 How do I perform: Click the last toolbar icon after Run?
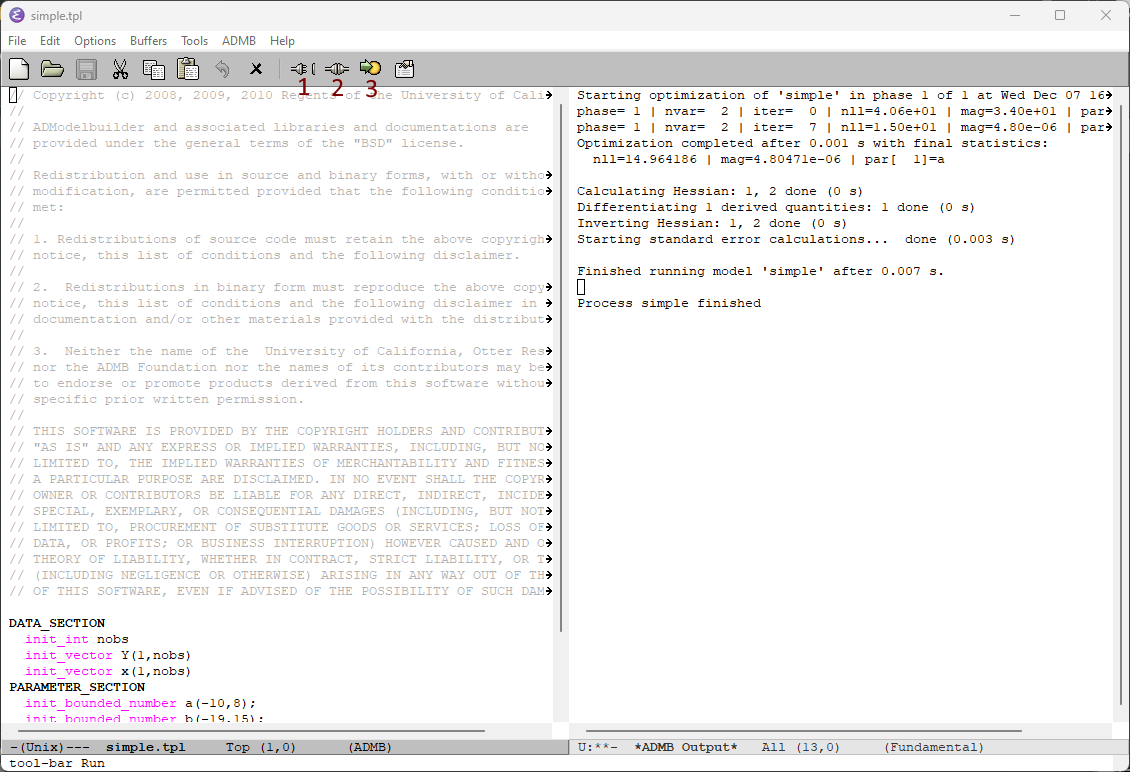click(404, 69)
